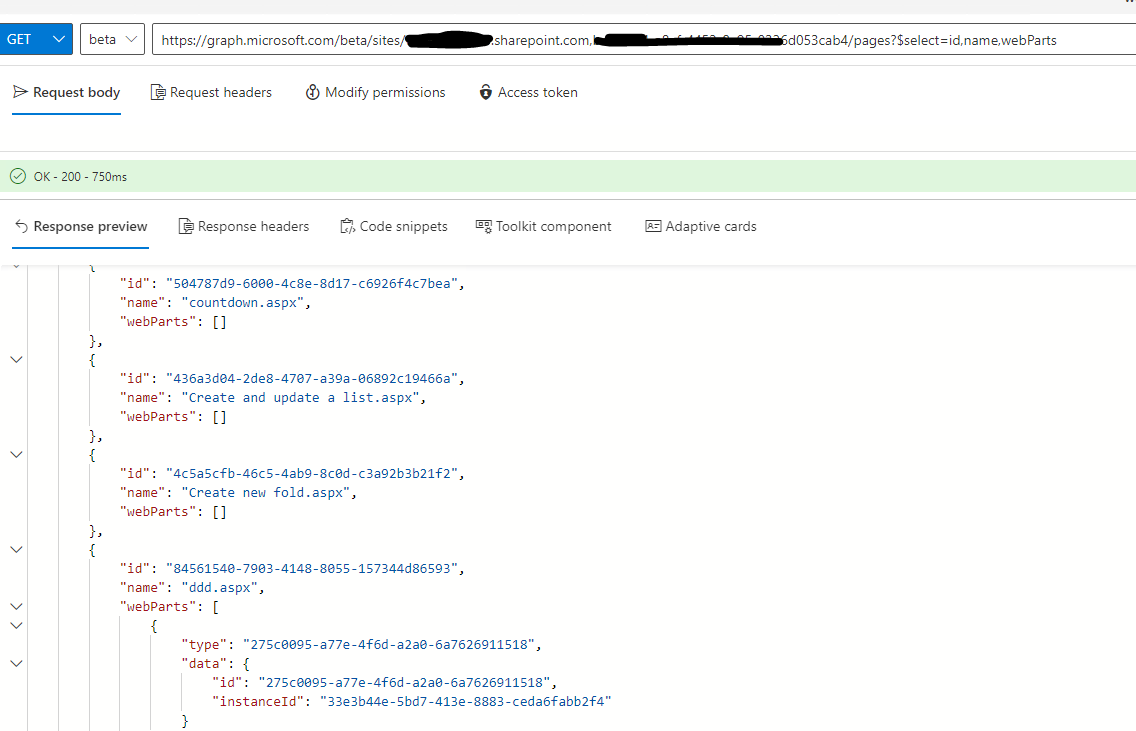1136x731 pixels.
Task: Switch to the Response headers tab
Action: click(244, 226)
